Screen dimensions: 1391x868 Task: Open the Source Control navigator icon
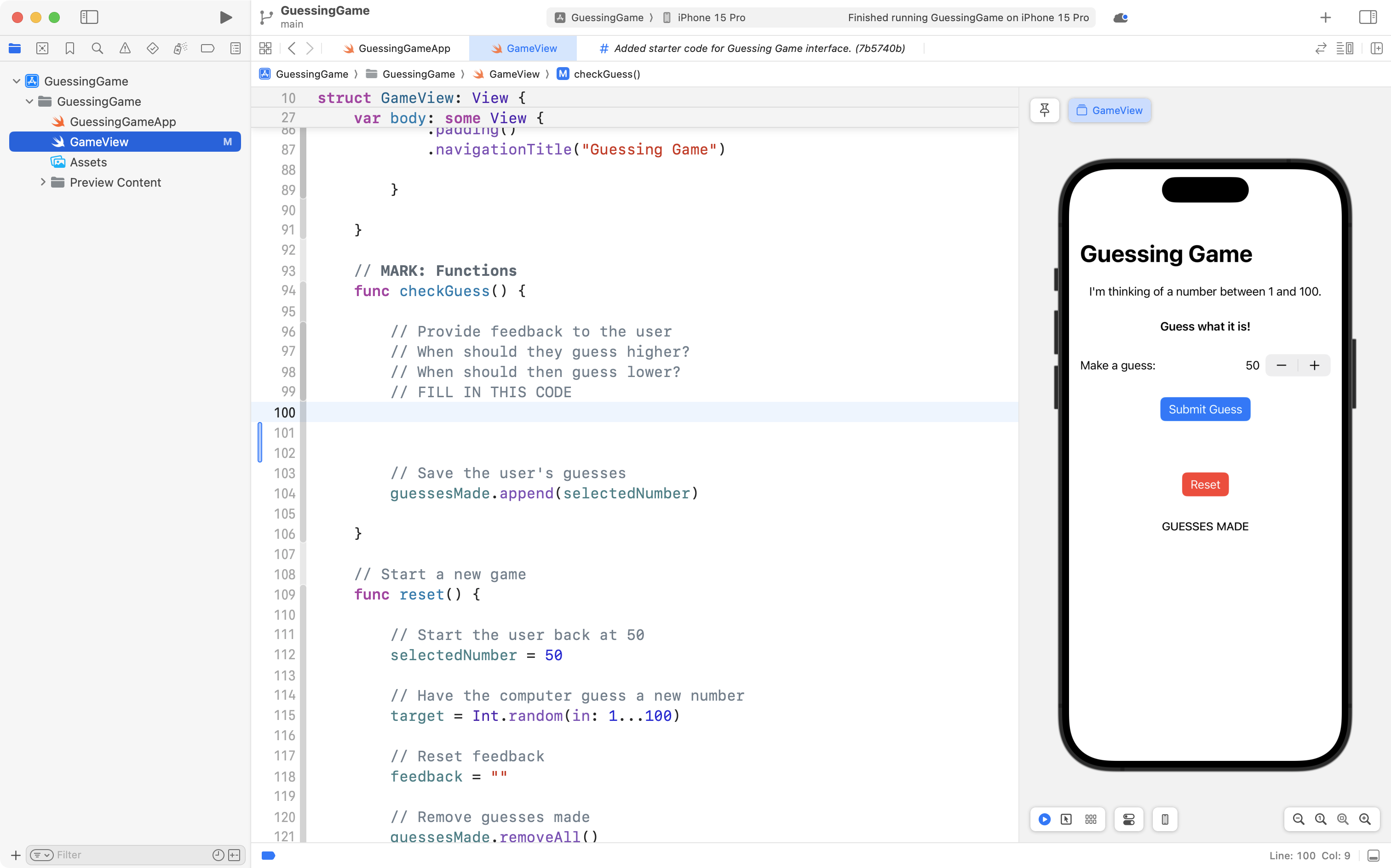(42, 48)
